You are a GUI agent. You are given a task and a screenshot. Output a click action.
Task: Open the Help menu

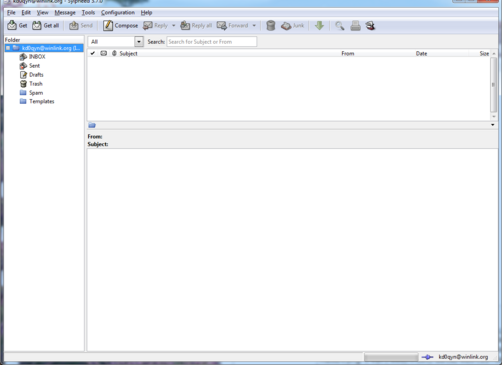point(146,13)
